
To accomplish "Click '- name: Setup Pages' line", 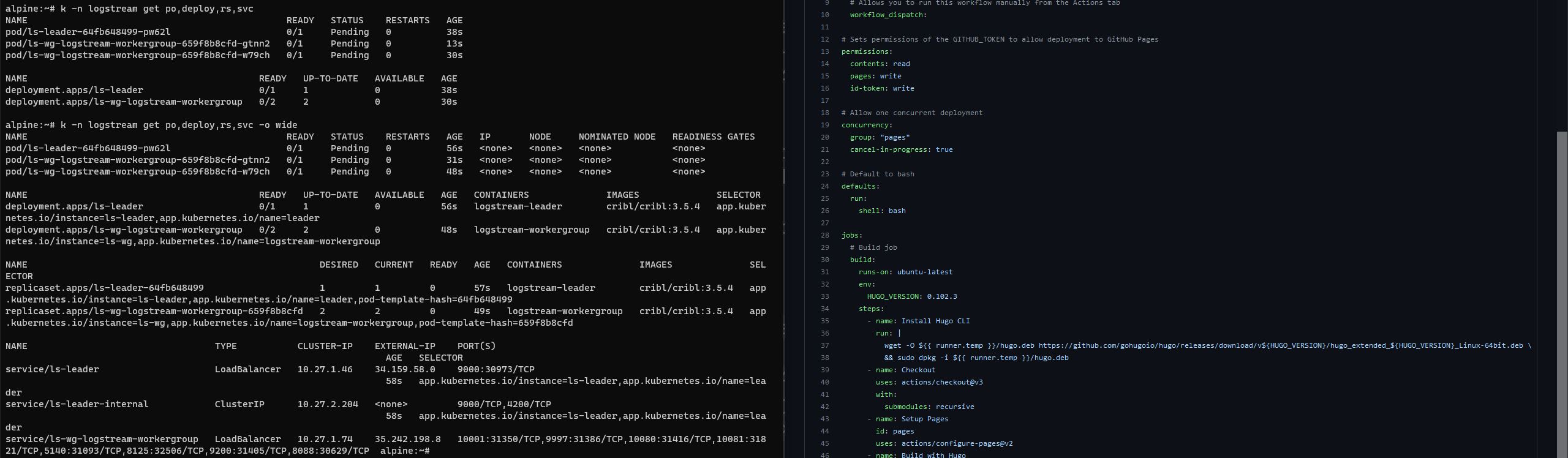I will 908,419.
